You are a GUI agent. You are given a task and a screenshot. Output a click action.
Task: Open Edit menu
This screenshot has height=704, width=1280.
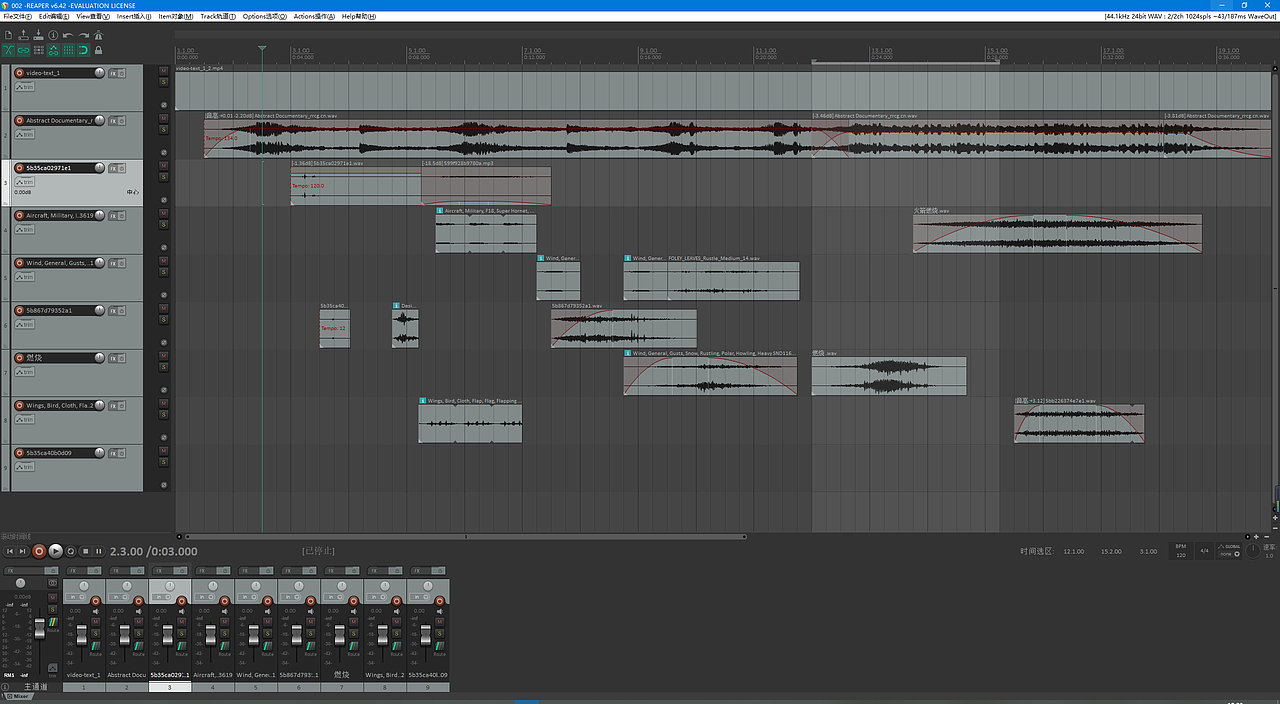tap(54, 17)
